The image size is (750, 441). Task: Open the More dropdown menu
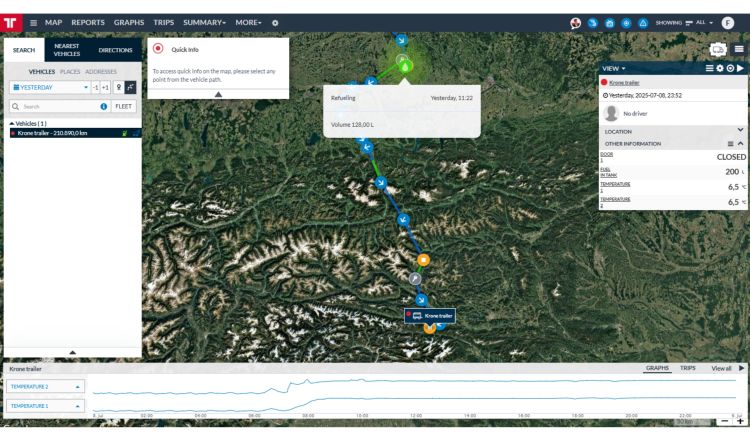pyautogui.click(x=248, y=22)
